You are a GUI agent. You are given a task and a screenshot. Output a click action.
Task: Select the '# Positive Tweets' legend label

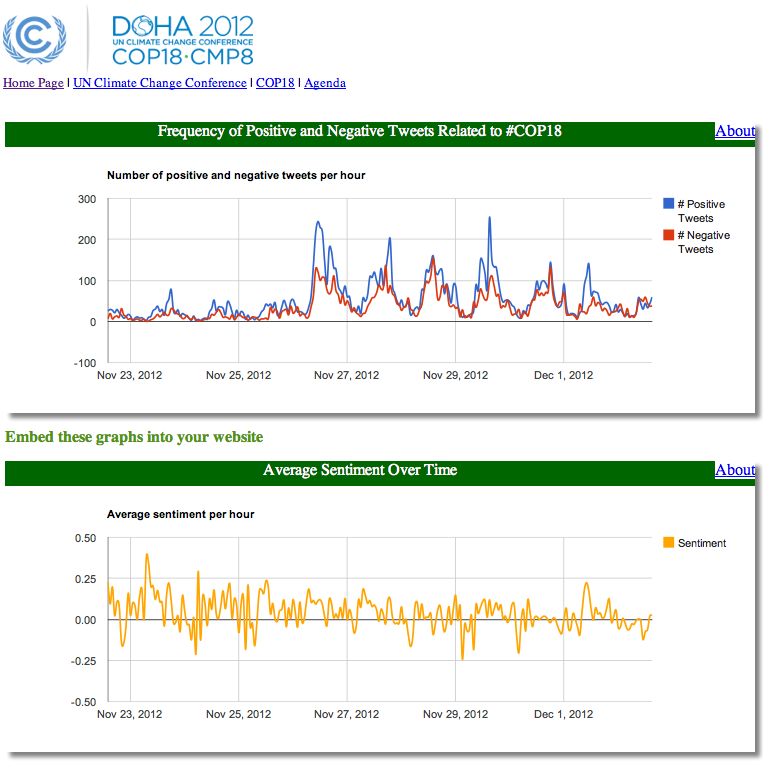(x=700, y=211)
